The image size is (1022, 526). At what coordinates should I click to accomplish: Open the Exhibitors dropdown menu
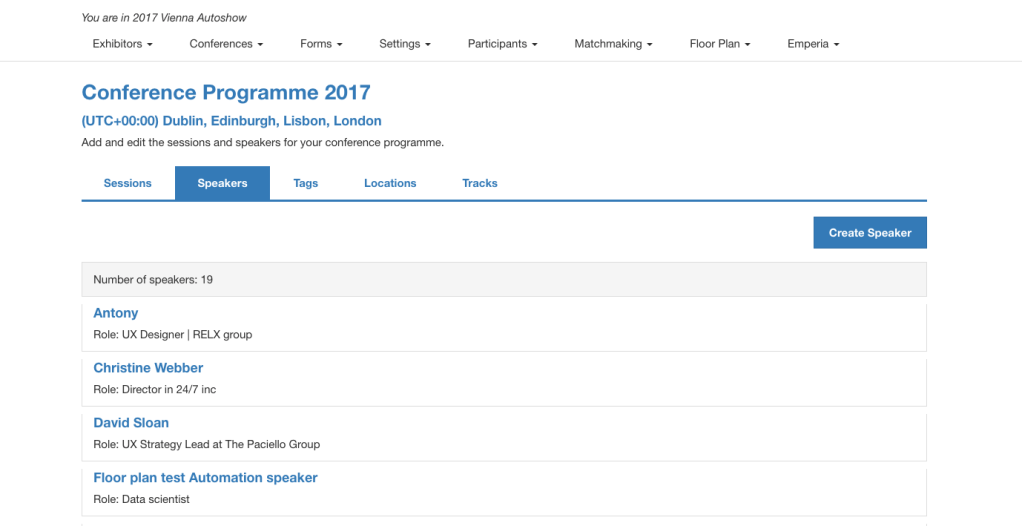122,44
